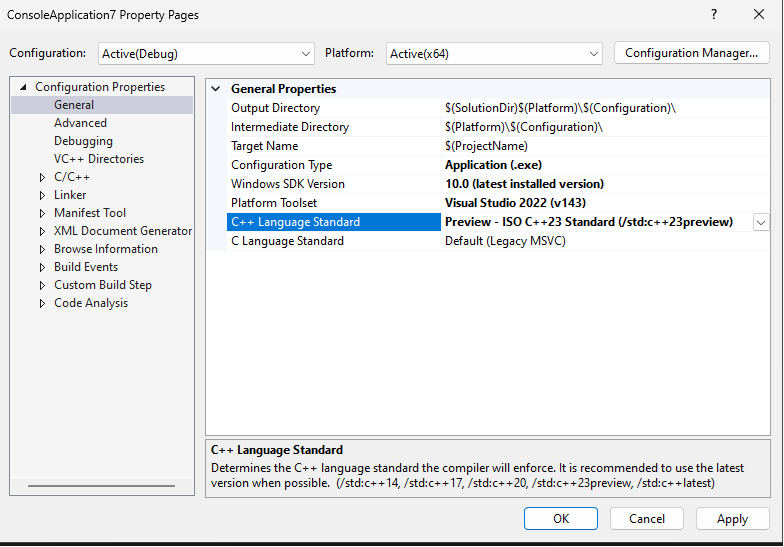Click the Cancel button
The image size is (784, 547).
click(x=646, y=518)
